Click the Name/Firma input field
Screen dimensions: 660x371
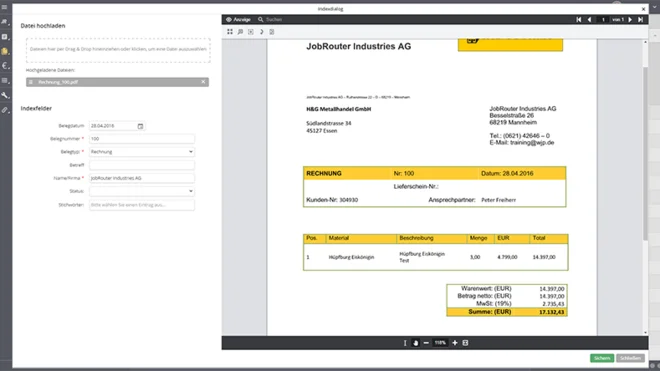coord(142,178)
